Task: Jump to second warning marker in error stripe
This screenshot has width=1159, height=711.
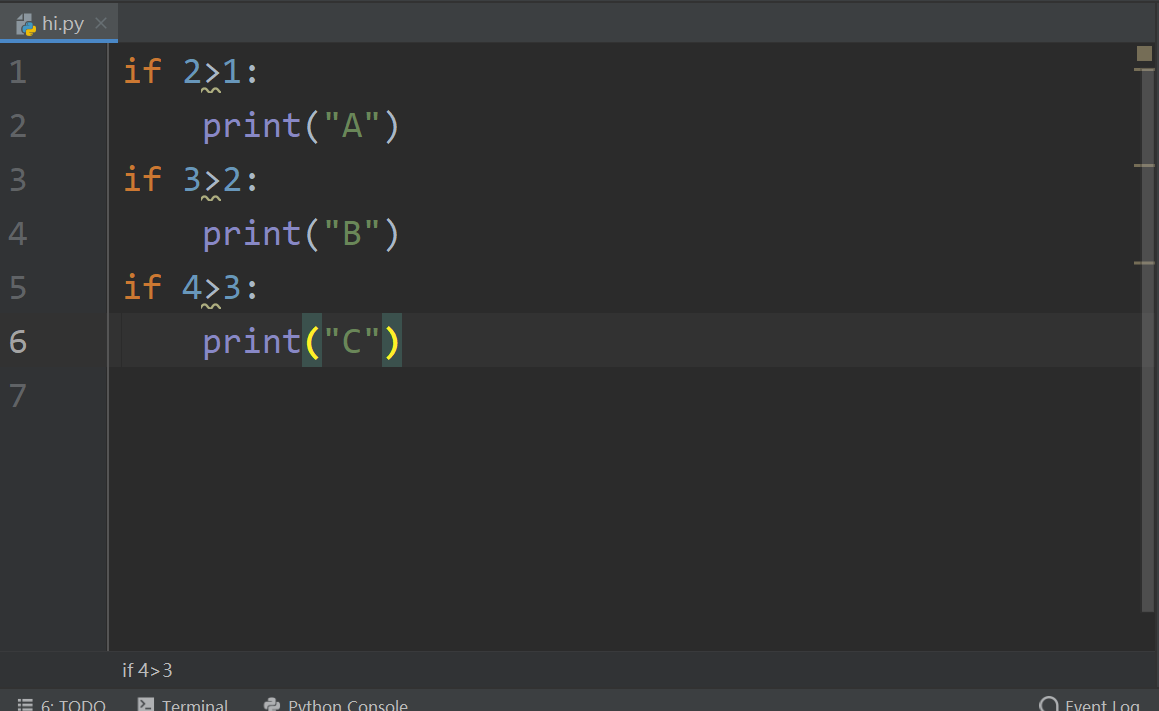Action: 1145,165
